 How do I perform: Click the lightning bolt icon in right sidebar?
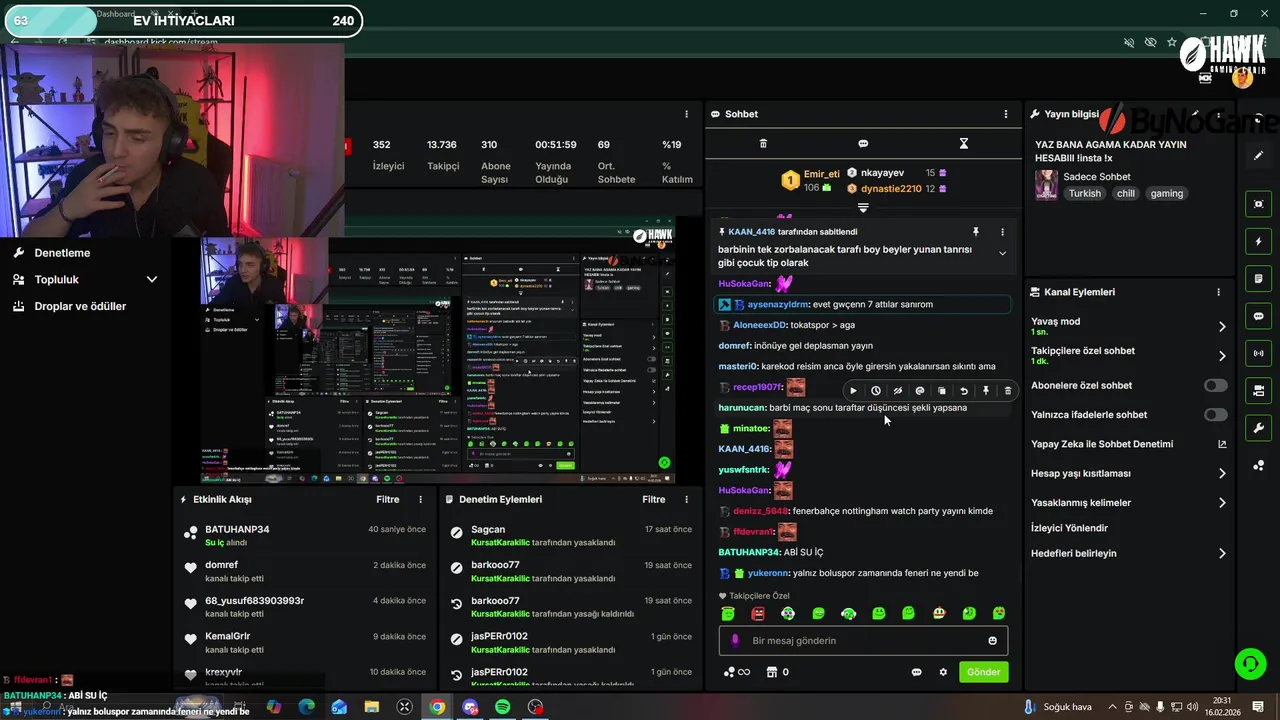1259,242
